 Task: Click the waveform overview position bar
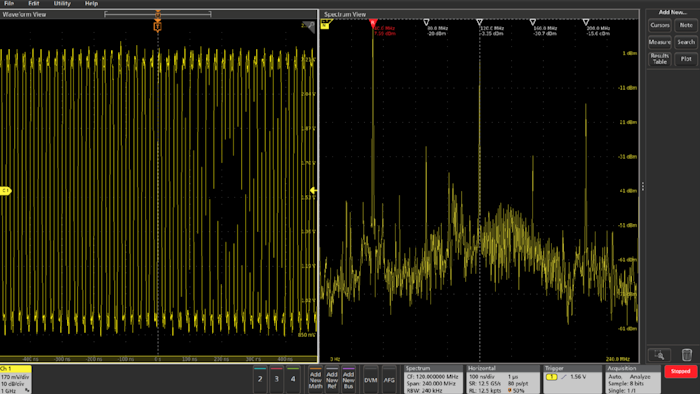158,14
